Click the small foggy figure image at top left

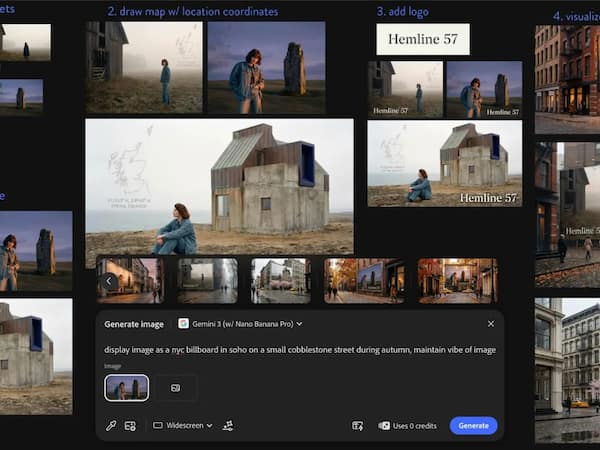25,42
